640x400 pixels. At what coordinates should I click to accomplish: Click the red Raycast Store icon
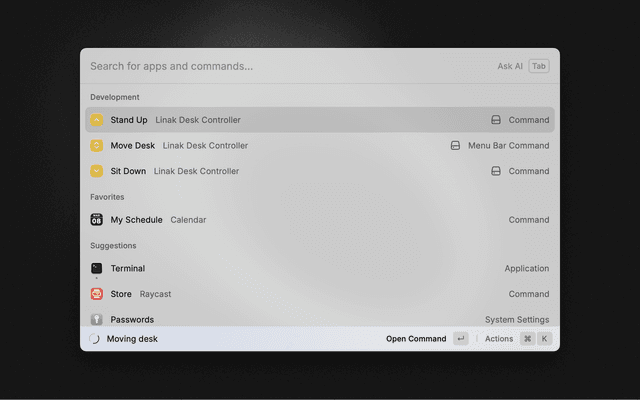pos(97,294)
